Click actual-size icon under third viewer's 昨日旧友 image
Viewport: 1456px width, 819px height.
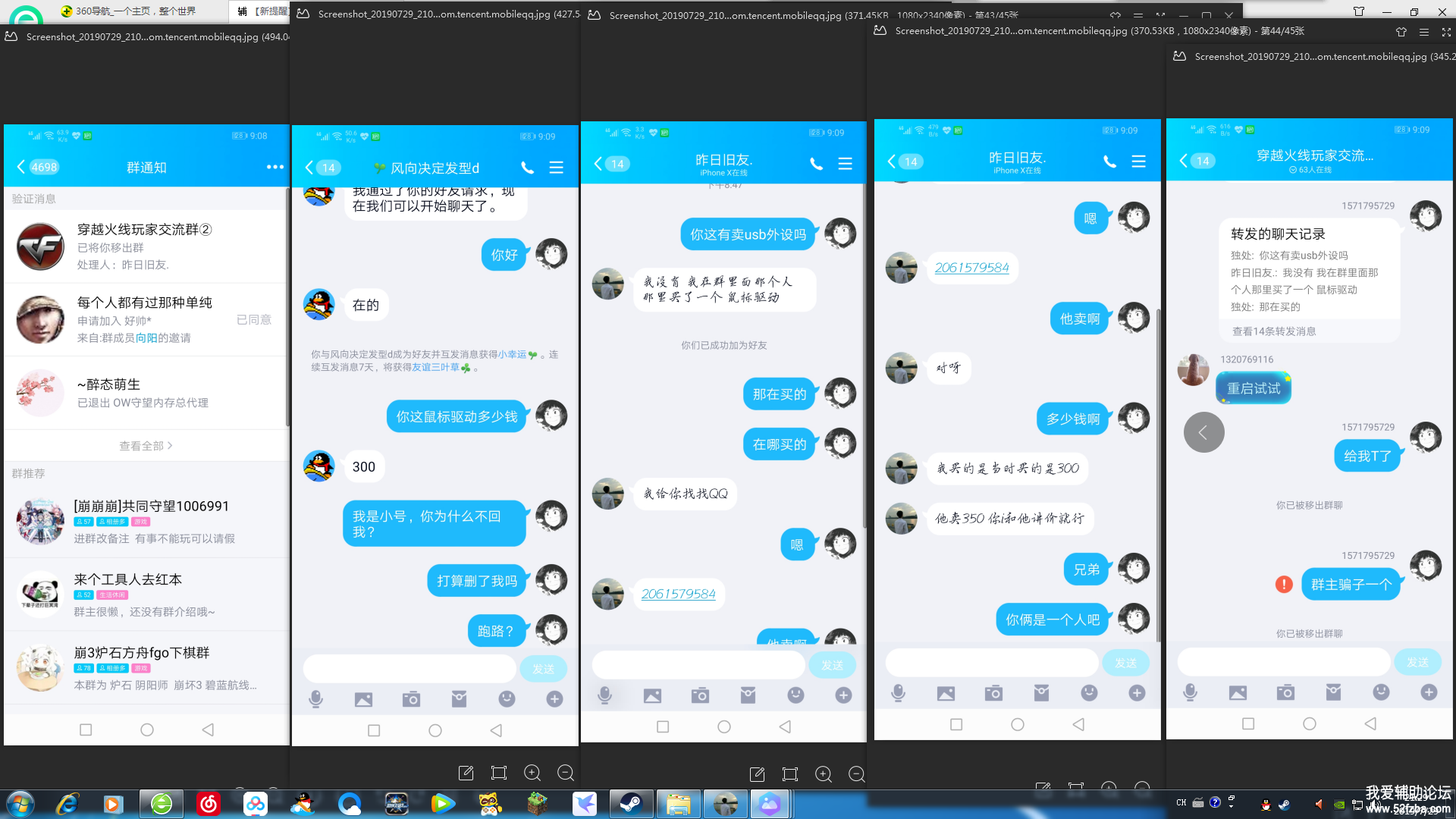pyautogui.click(x=790, y=774)
